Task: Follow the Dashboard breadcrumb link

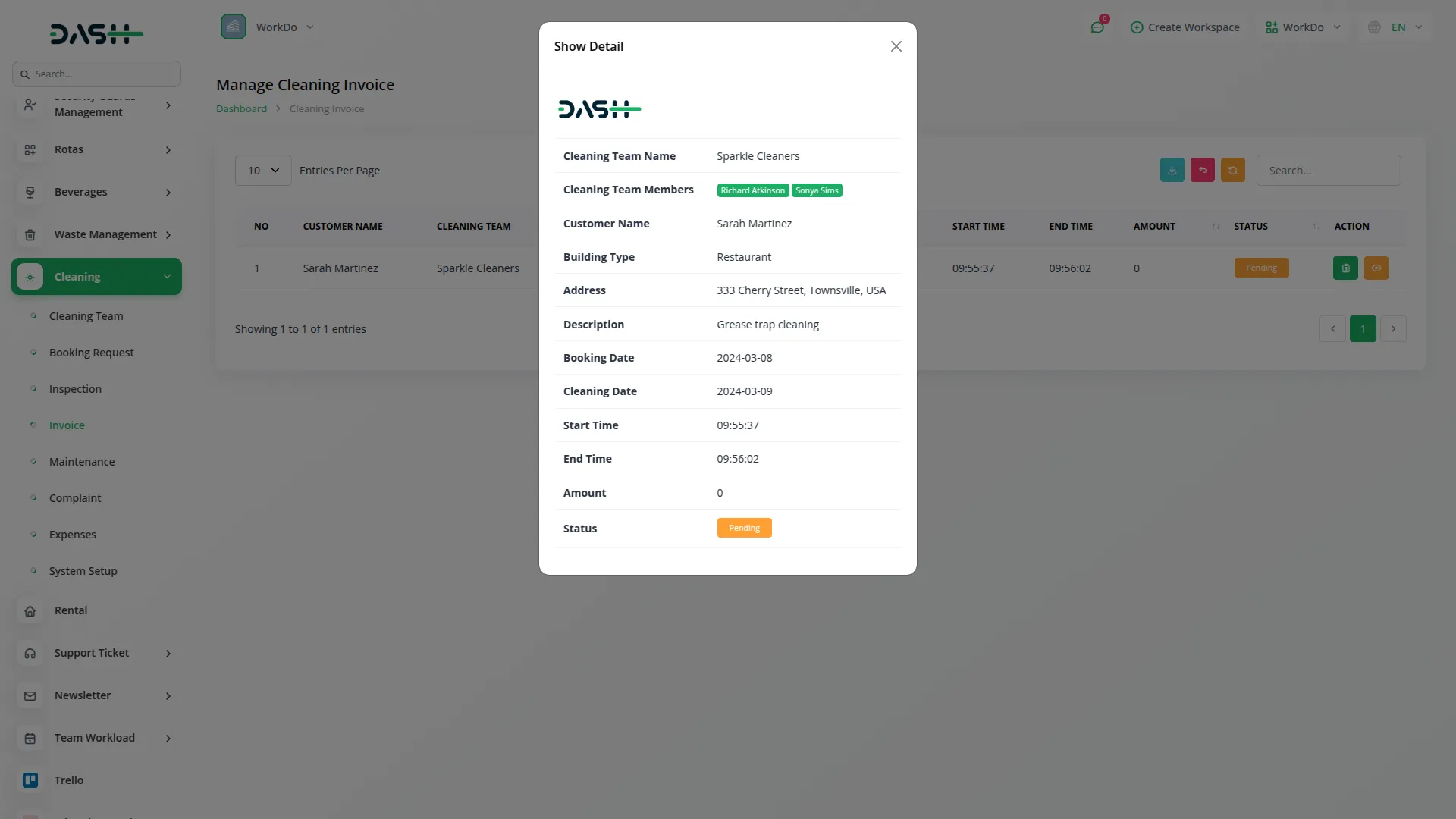Action: (241, 109)
